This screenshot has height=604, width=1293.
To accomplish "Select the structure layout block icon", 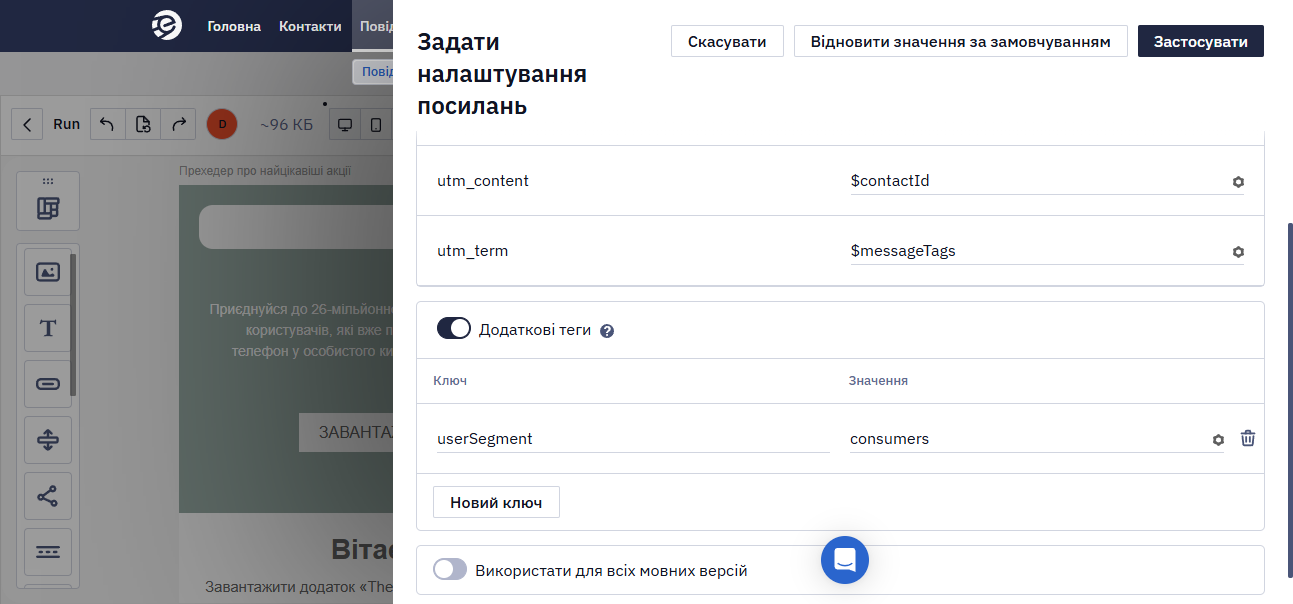I will (48, 208).
